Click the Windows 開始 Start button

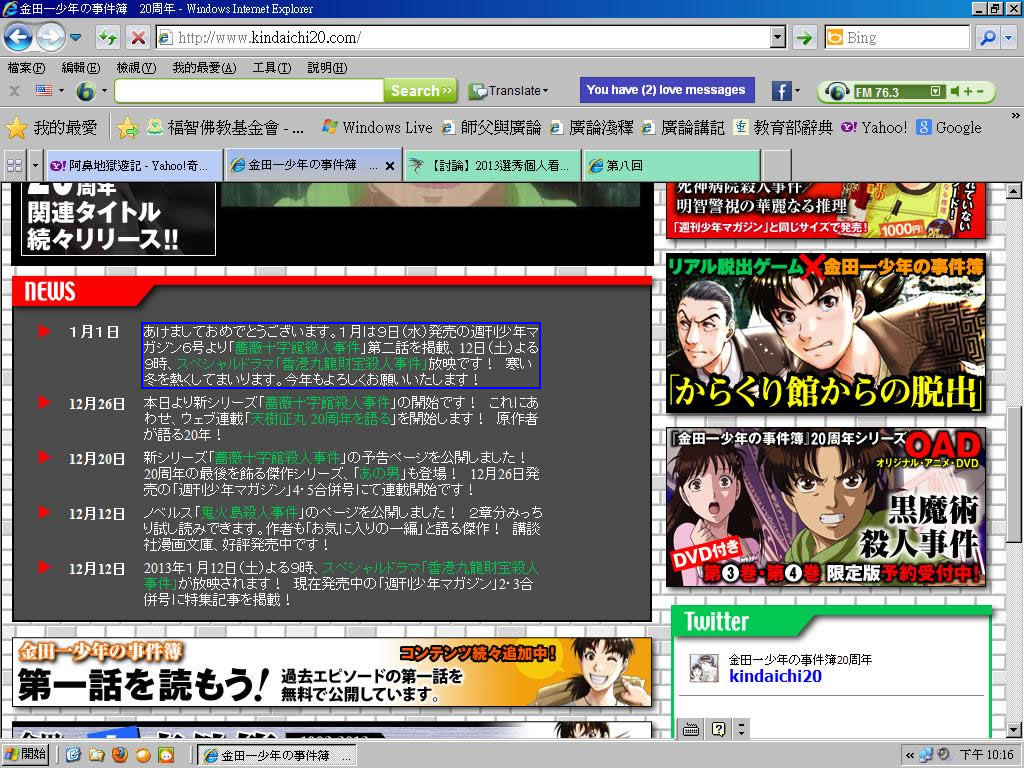click(x=26, y=754)
